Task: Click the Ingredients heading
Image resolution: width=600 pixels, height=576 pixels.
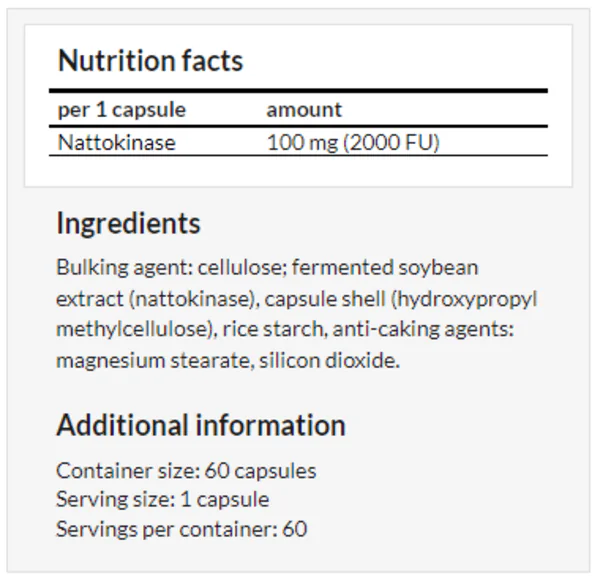Action: point(128,223)
